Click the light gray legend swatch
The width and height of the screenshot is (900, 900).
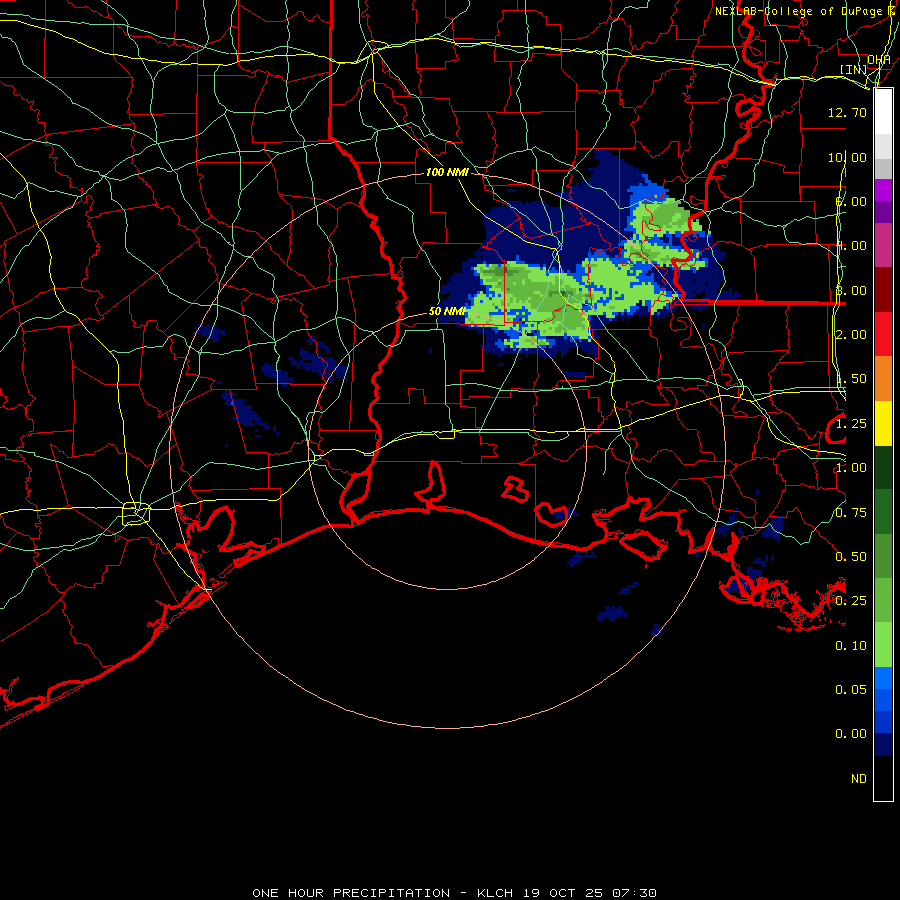pyautogui.click(x=883, y=146)
